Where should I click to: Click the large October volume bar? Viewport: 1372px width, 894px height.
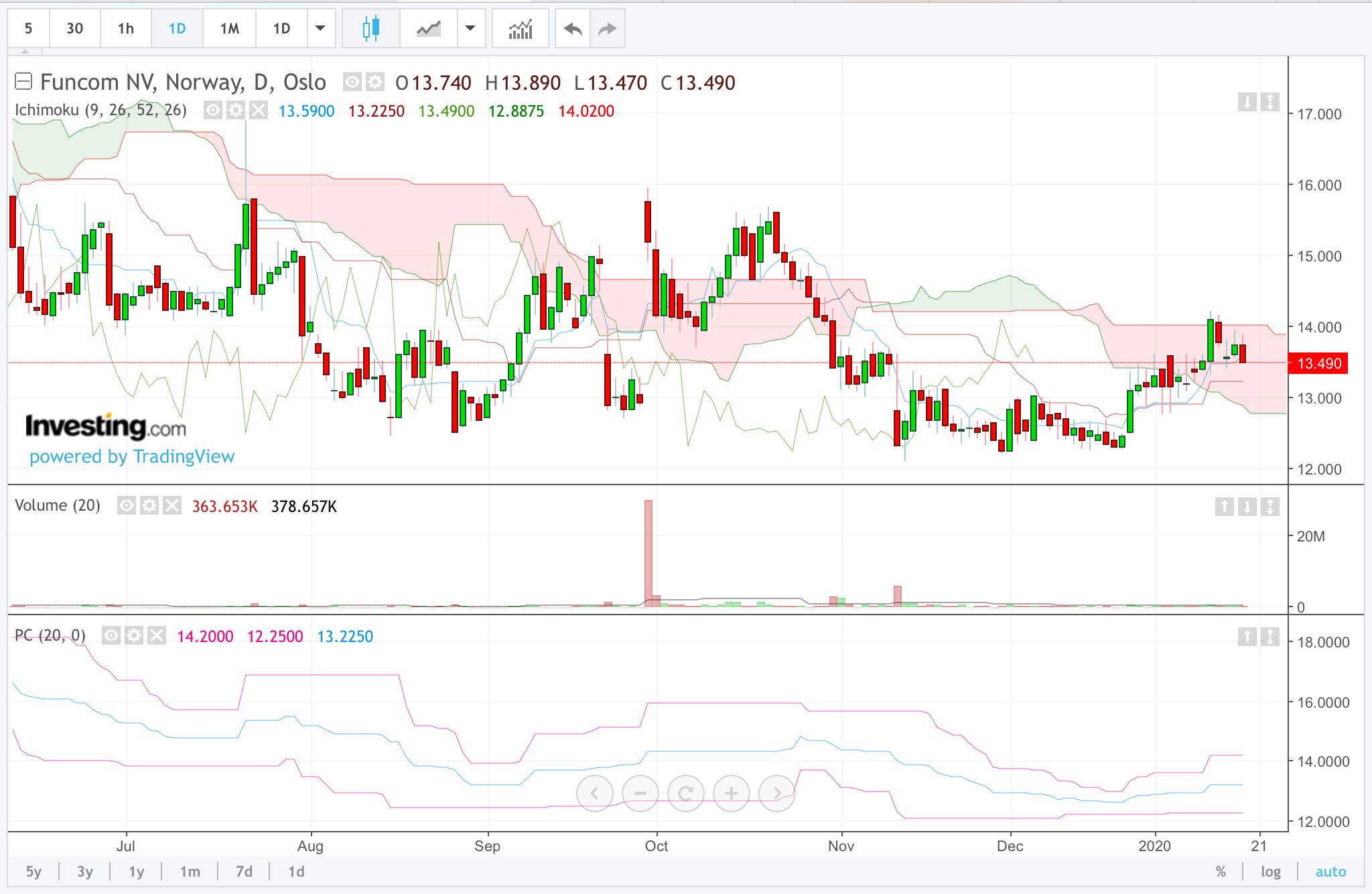pyautogui.click(x=648, y=553)
